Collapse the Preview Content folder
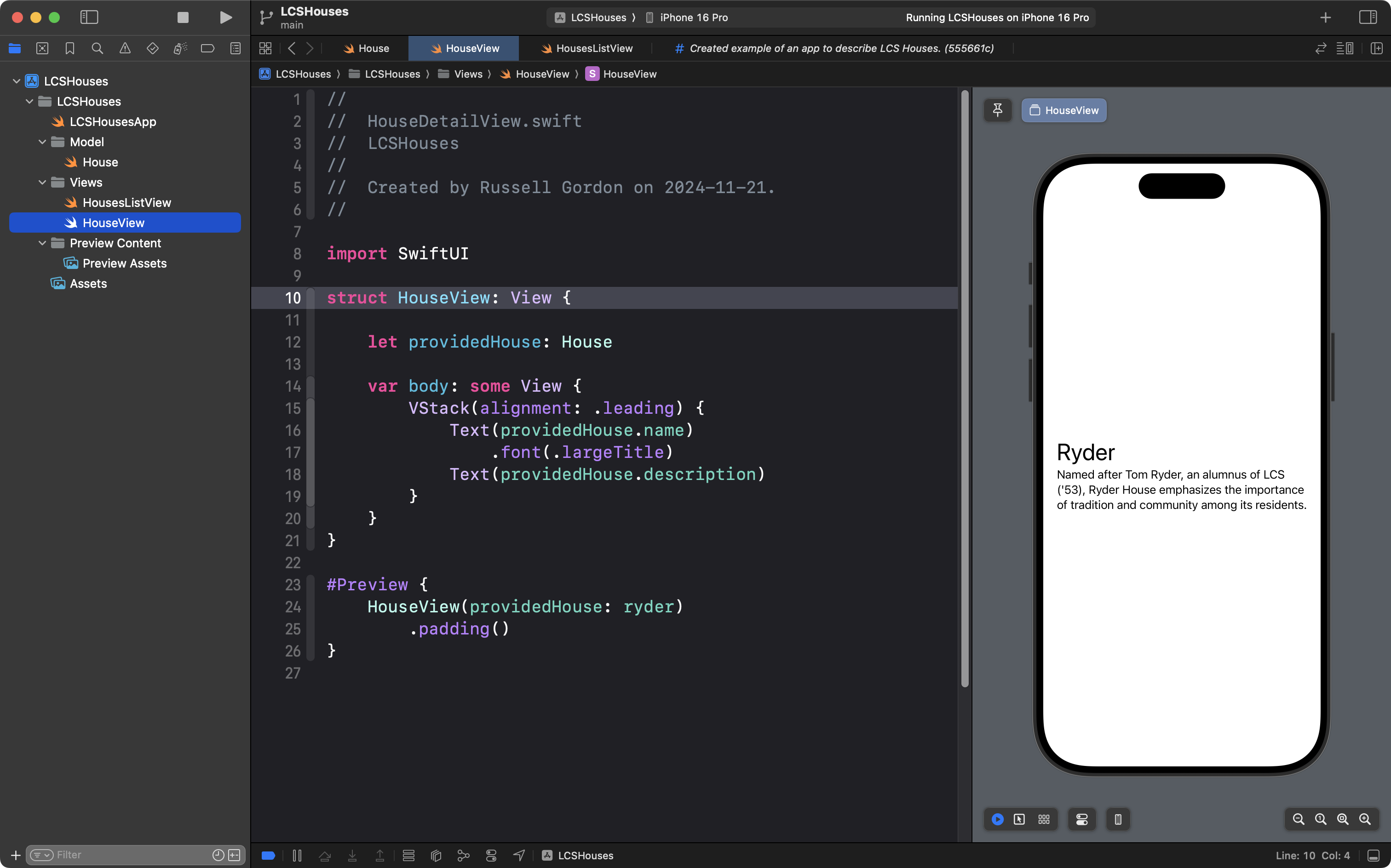The image size is (1391, 868). coord(42,243)
